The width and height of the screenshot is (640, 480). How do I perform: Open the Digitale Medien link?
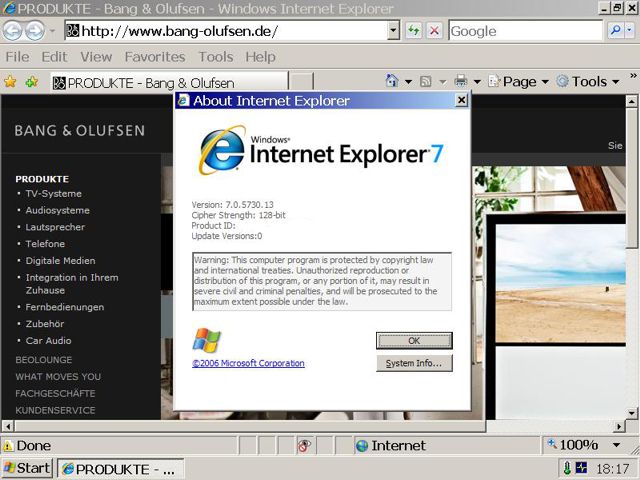[x=60, y=260]
